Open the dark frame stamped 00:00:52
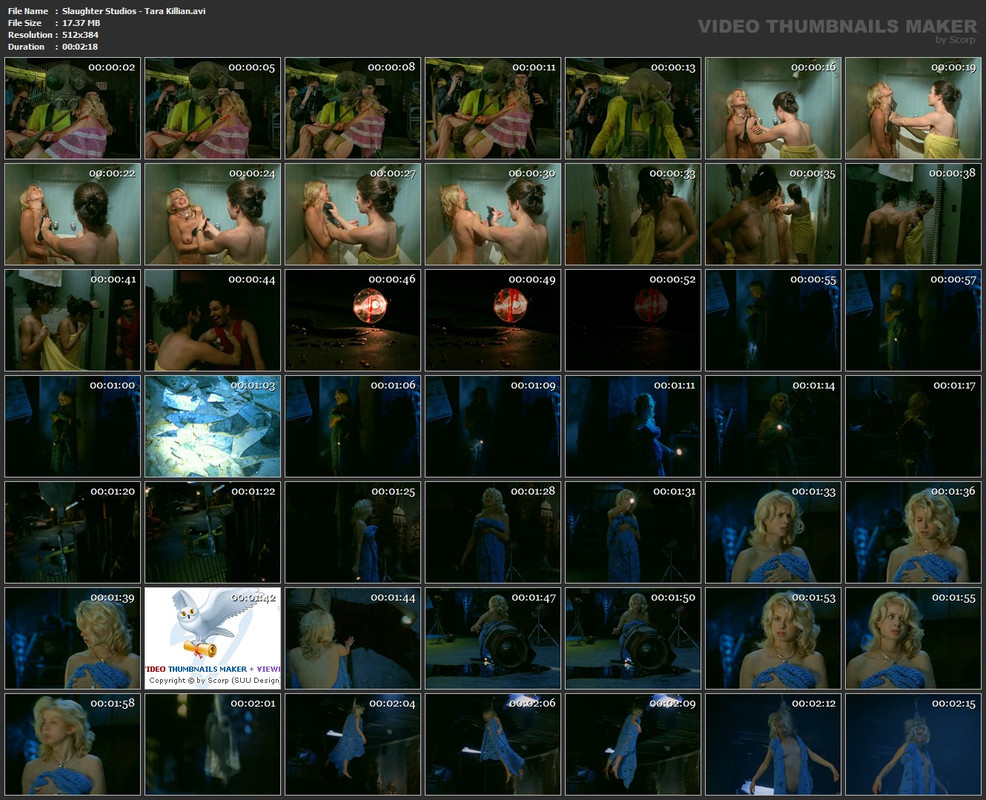The width and height of the screenshot is (986, 800). pyautogui.click(x=633, y=320)
